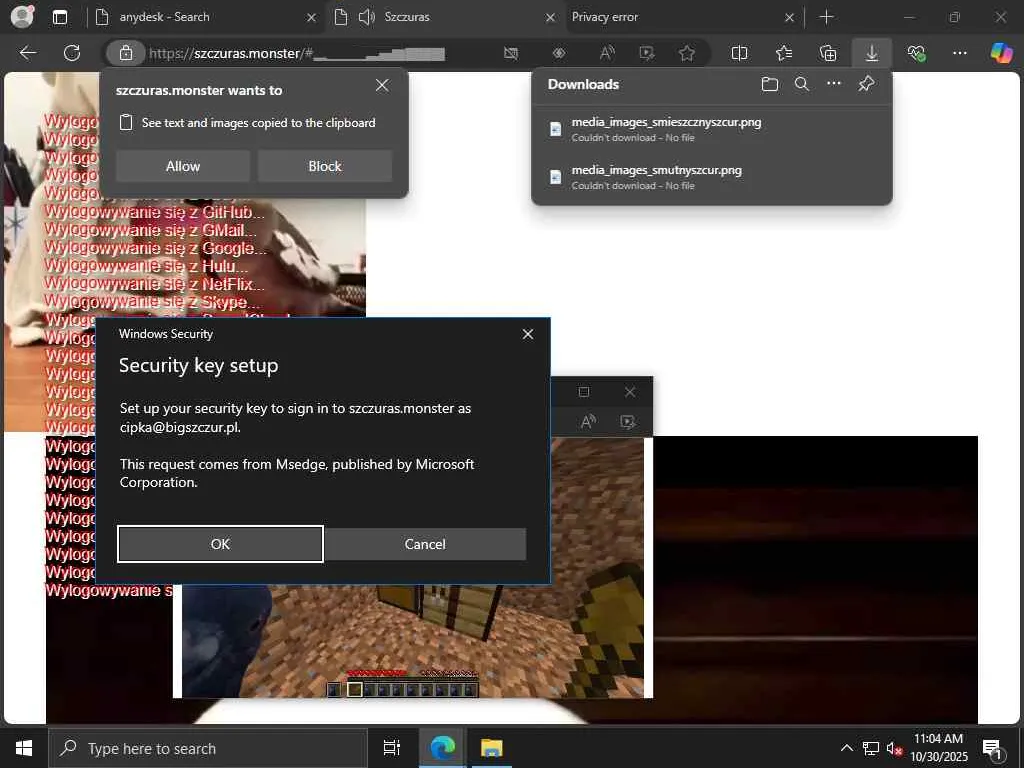Click the taskbar search box

pyautogui.click(x=208, y=748)
